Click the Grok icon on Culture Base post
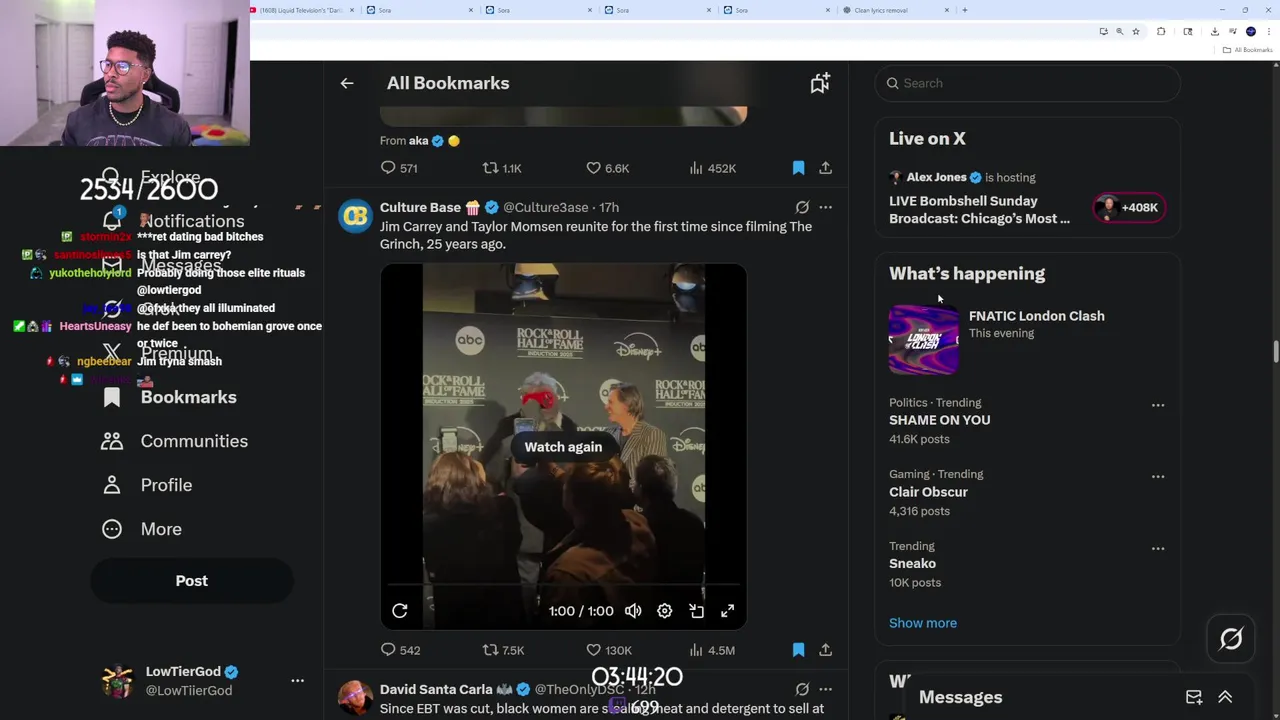1280x720 pixels. (x=802, y=207)
